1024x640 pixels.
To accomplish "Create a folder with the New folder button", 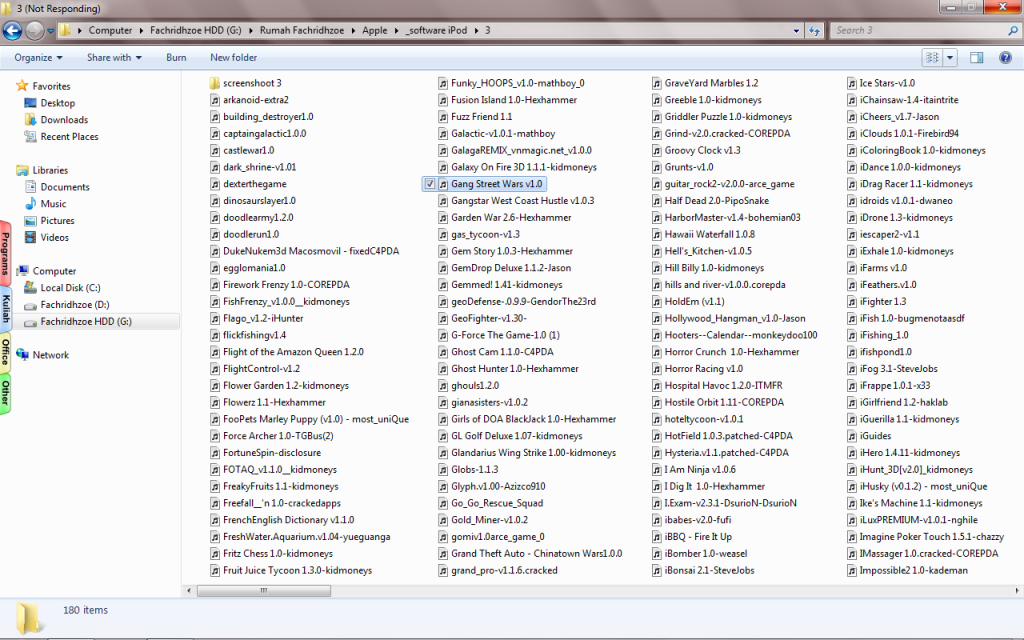I will coord(233,57).
